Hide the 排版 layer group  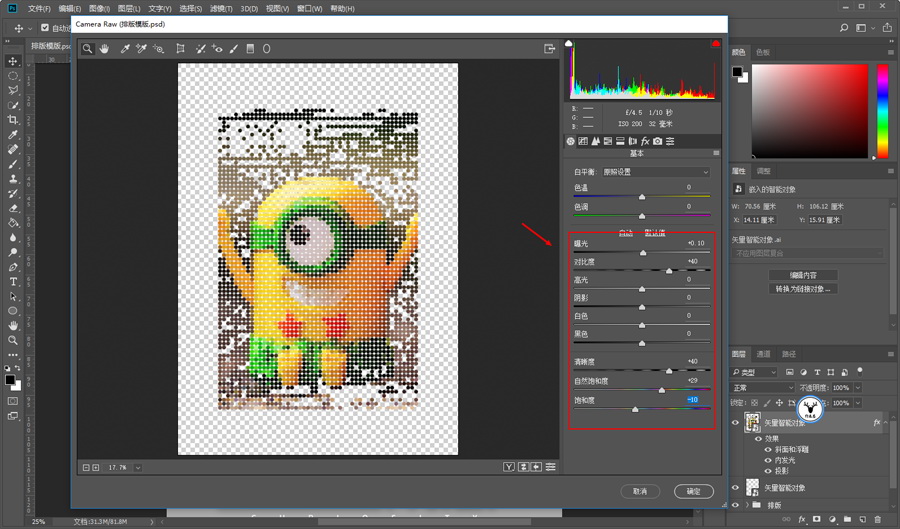click(735, 505)
